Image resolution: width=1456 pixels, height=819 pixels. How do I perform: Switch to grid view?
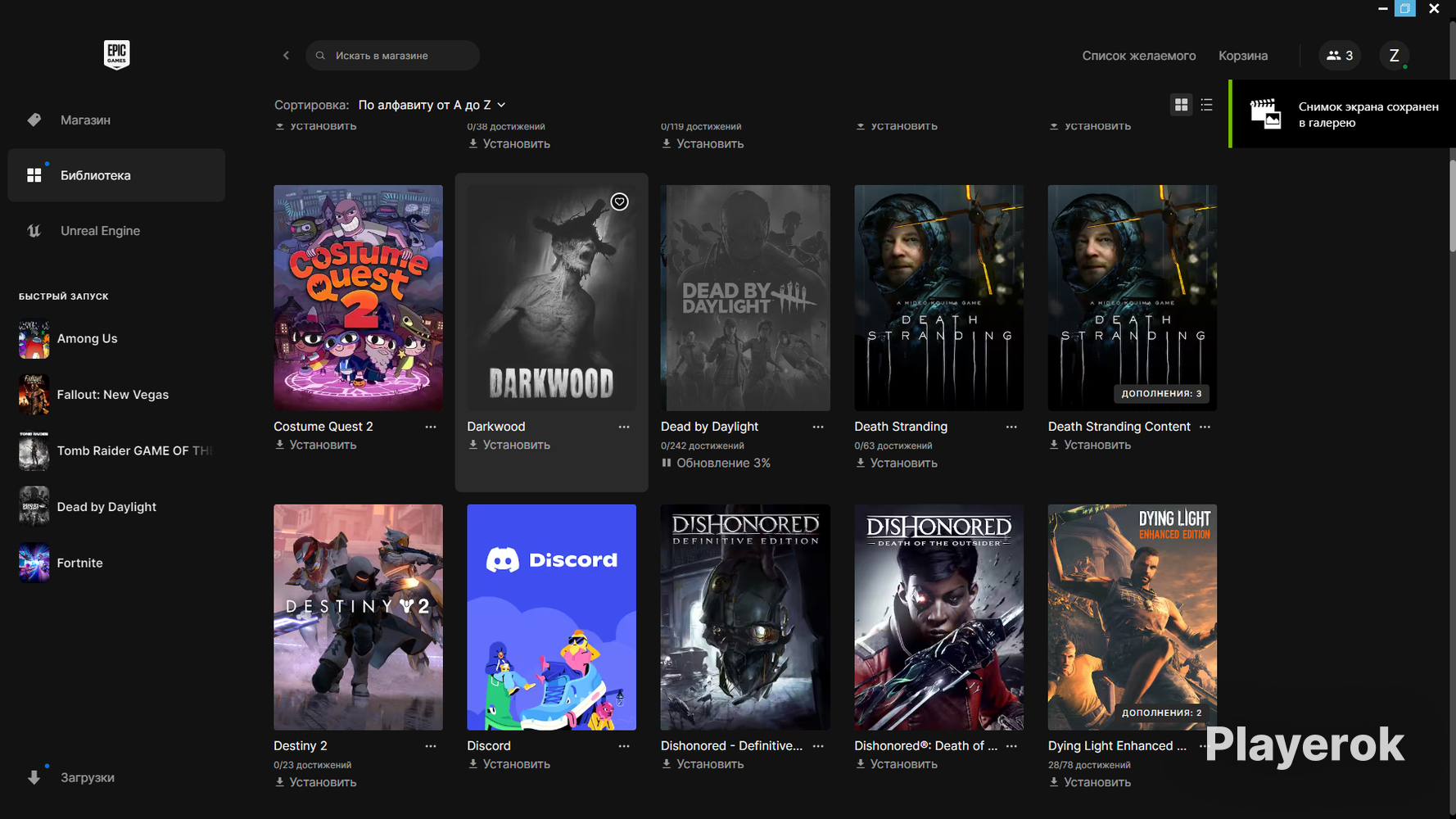click(x=1181, y=105)
